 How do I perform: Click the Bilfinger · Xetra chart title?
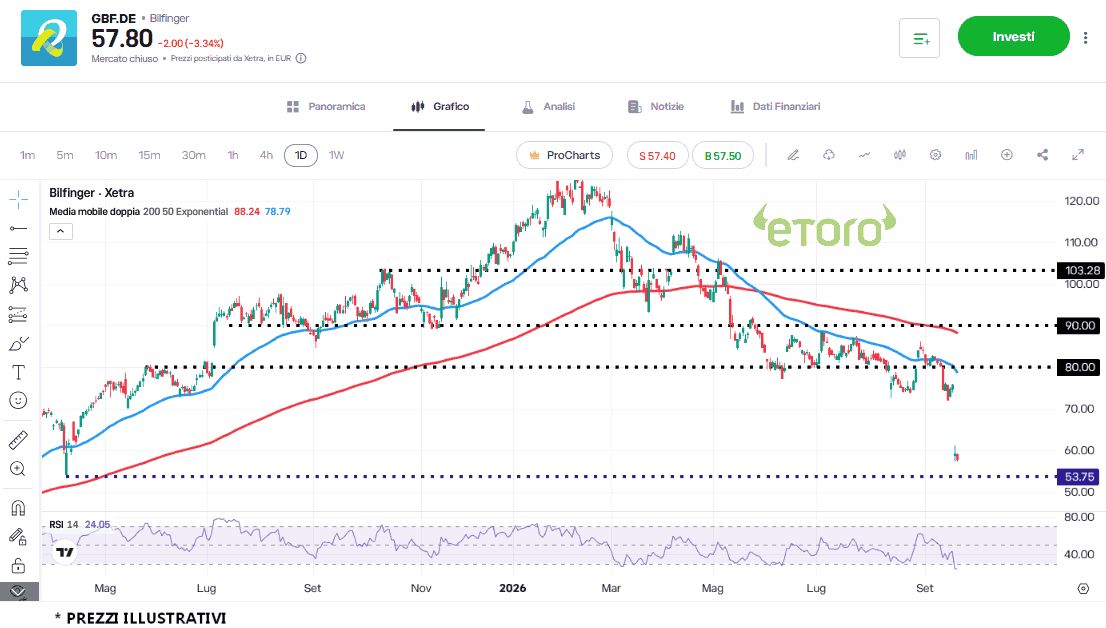coord(92,193)
